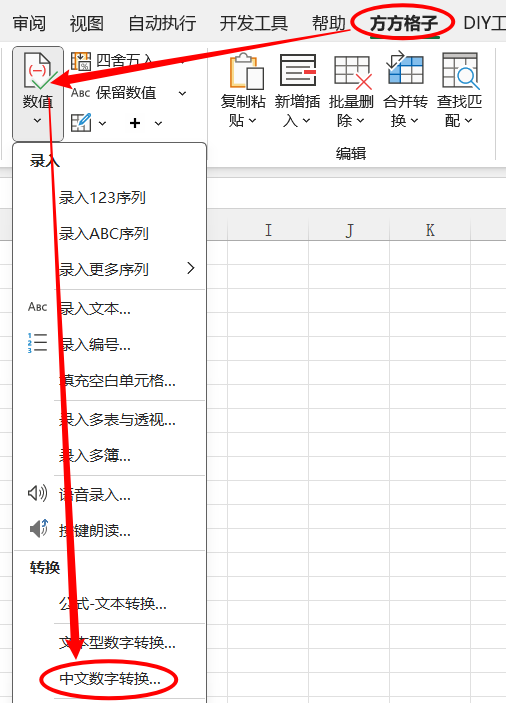Click the 合并转换 icon
This screenshot has width=506, height=703.
coord(405,69)
